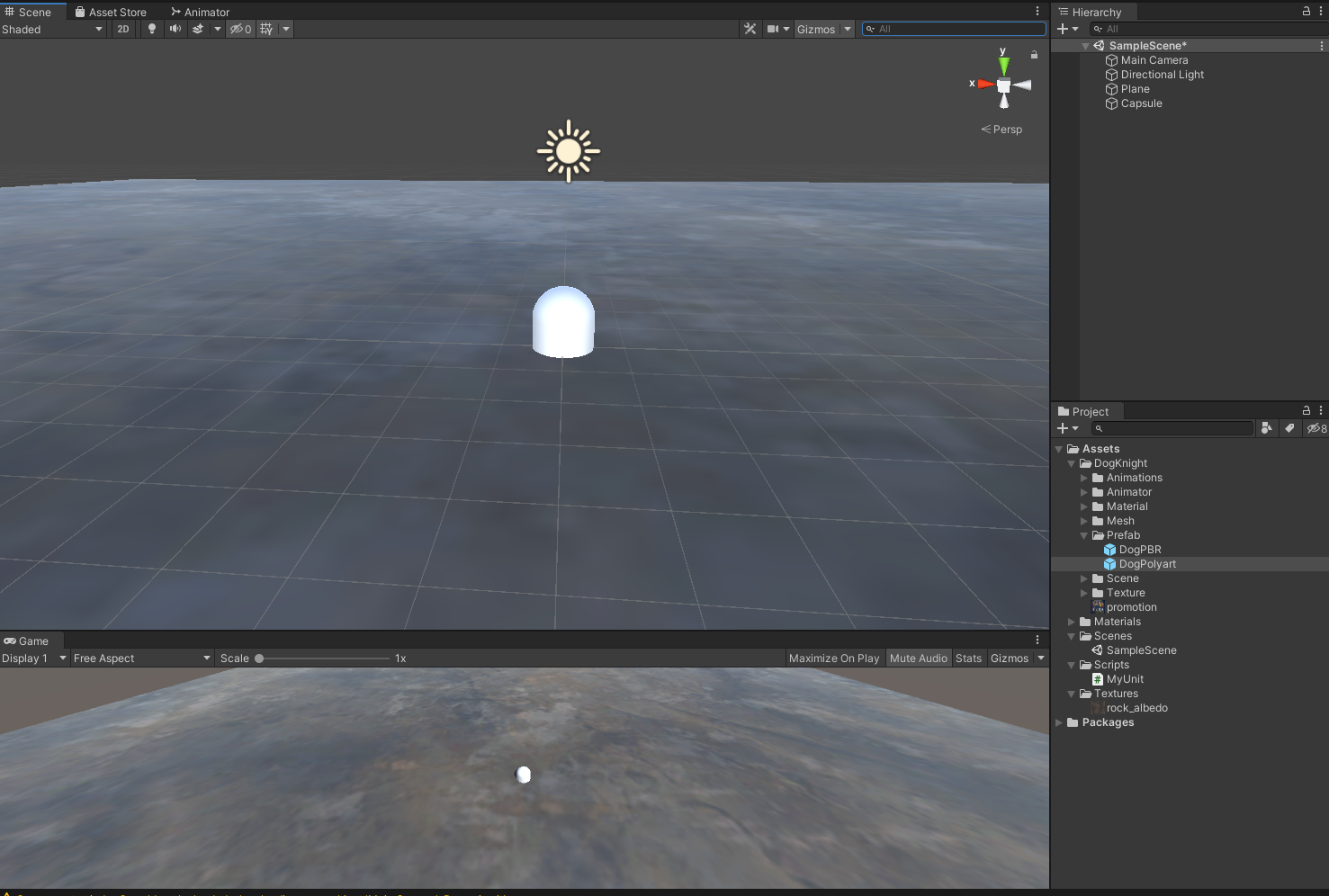Open the Shaded draw mode dropdown
Image resolution: width=1329 pixels, height=896 pixels.
52,29
